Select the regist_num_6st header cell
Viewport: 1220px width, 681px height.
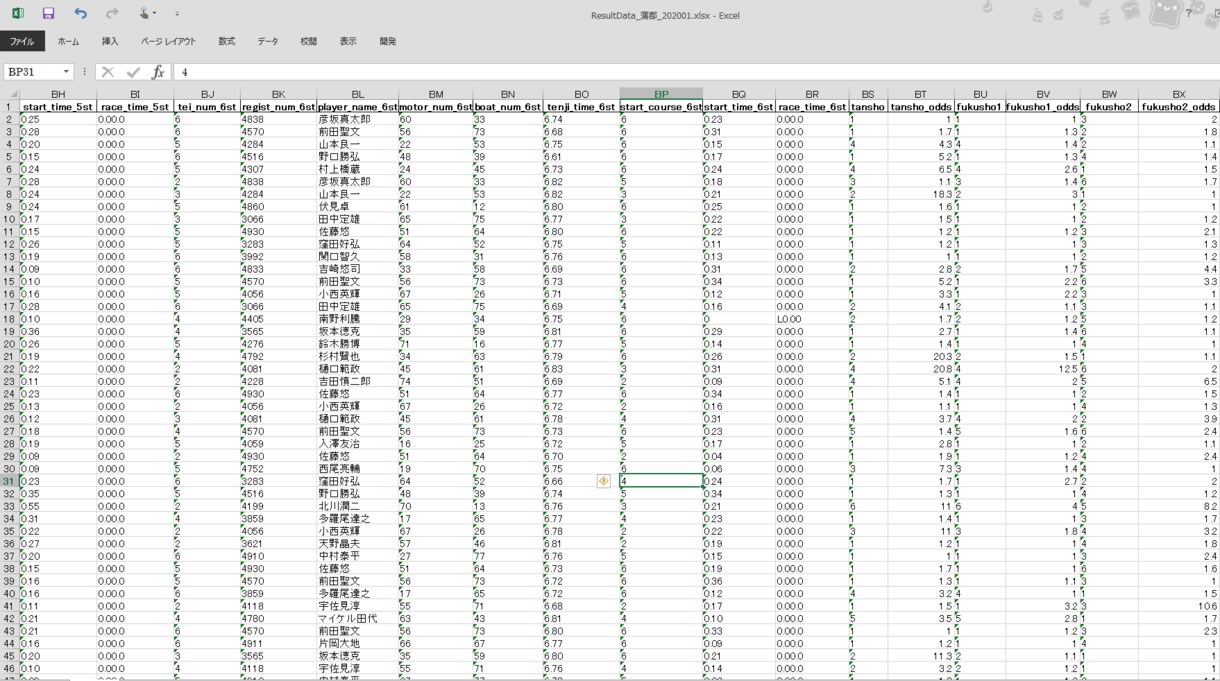[x=279, y=106]
